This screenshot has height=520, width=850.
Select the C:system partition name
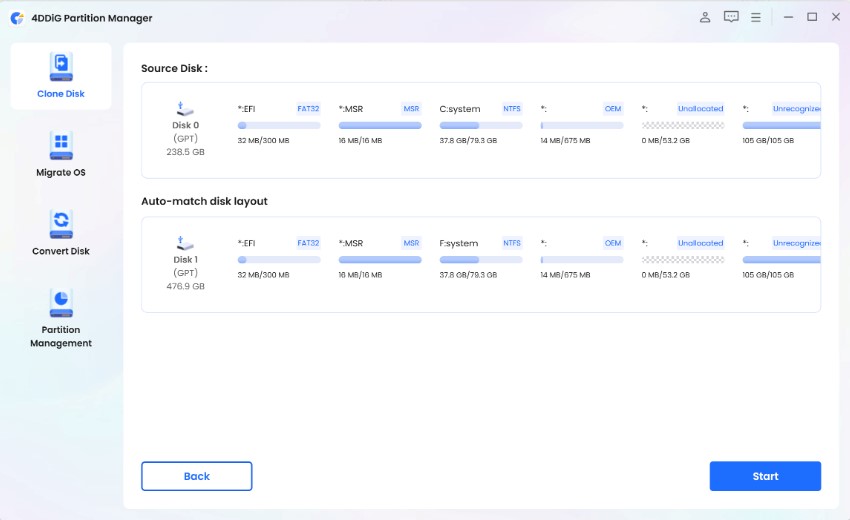pyautogui.click(x=460, y=109)
